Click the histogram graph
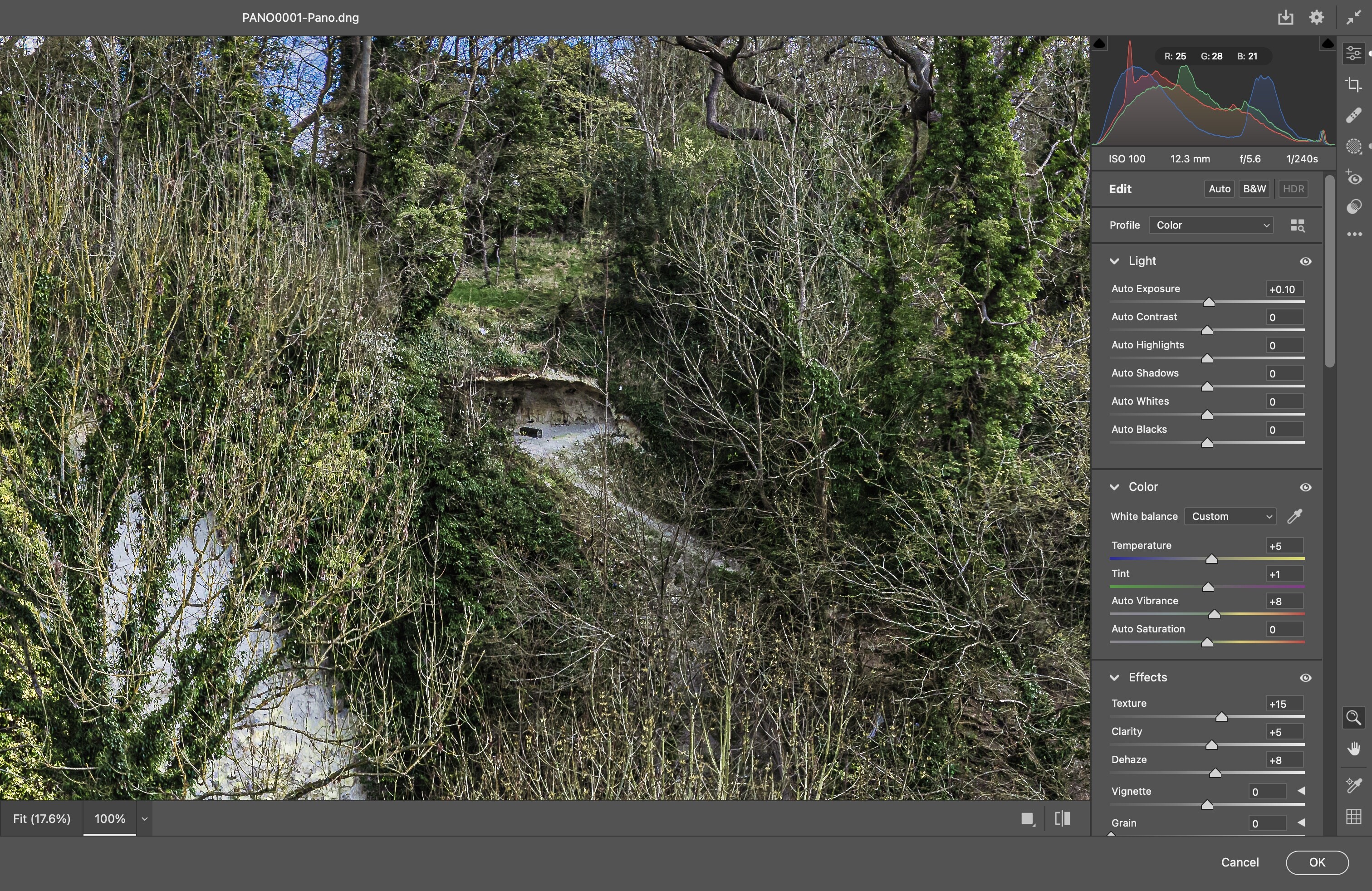The image size is (1372, 891). tap(1213, 92)
